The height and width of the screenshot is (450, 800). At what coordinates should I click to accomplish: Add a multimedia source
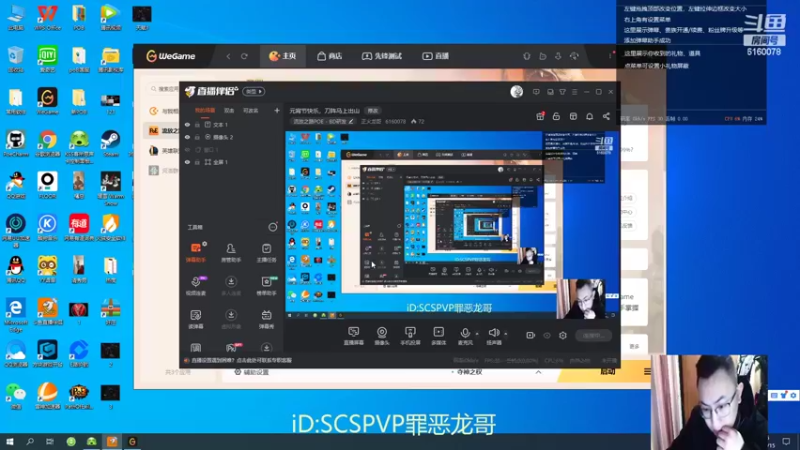click(438, 336)
